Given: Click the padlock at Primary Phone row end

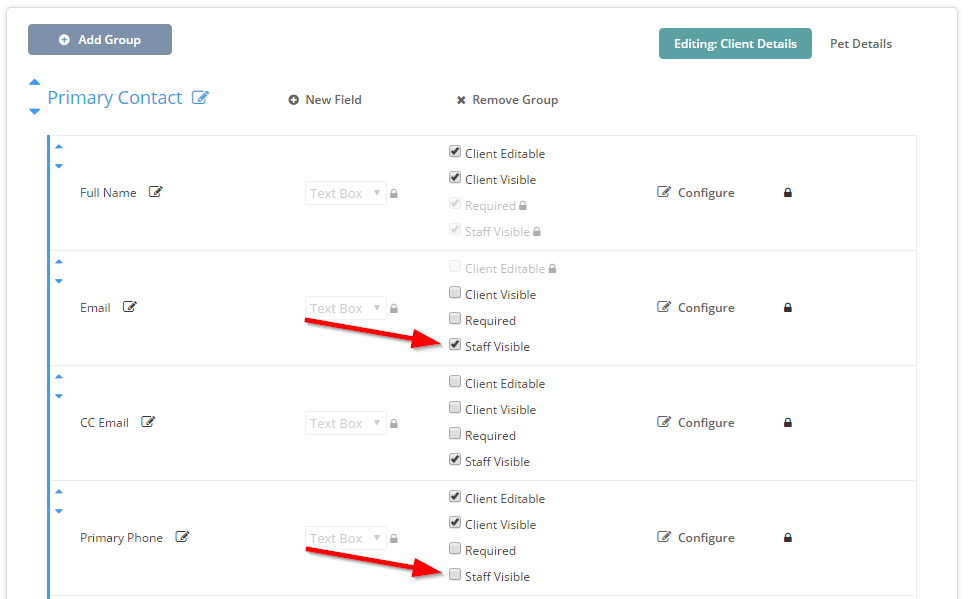Looking at the screenshot, I should click(788, 537).
